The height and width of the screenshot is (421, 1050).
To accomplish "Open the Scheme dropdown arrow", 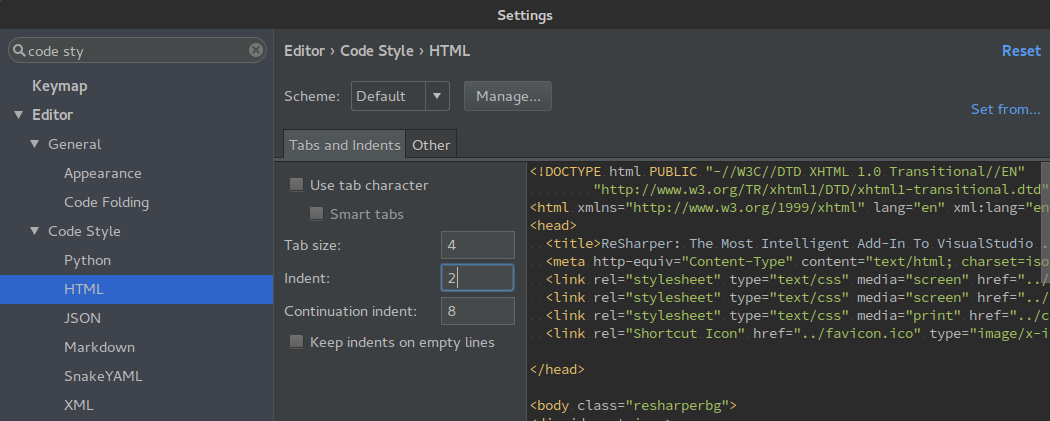I will (437, 96).
